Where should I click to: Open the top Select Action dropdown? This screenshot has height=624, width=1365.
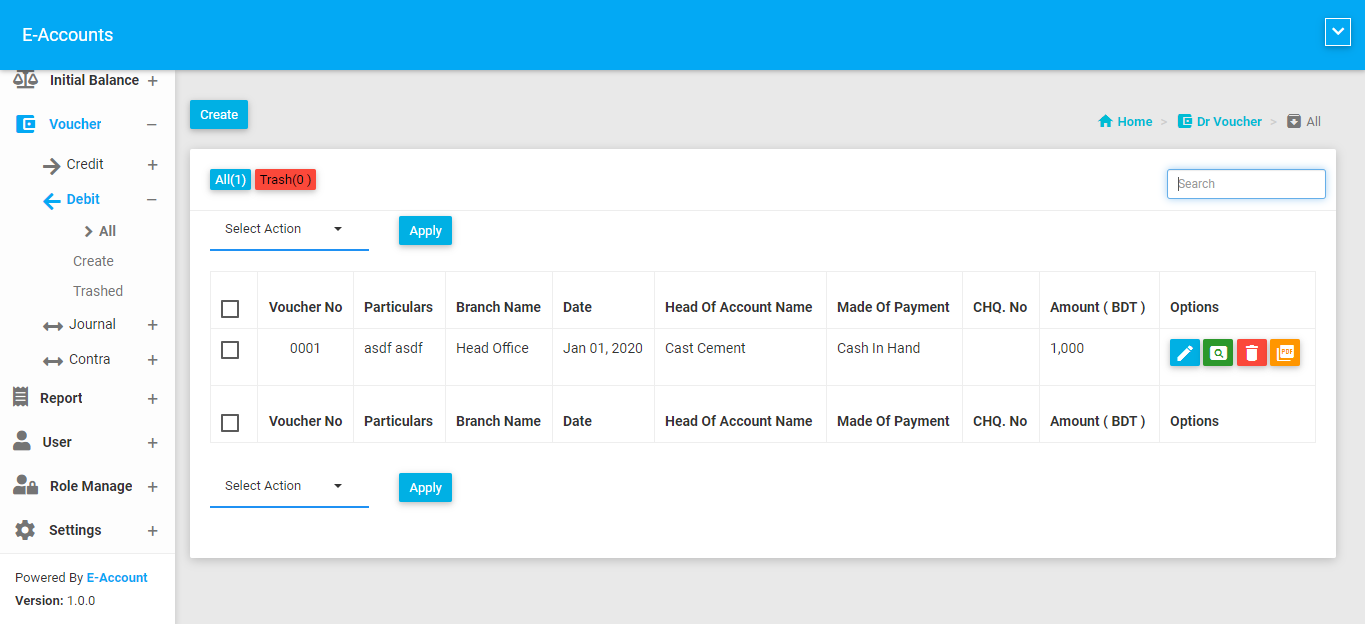tap(288, 229)
